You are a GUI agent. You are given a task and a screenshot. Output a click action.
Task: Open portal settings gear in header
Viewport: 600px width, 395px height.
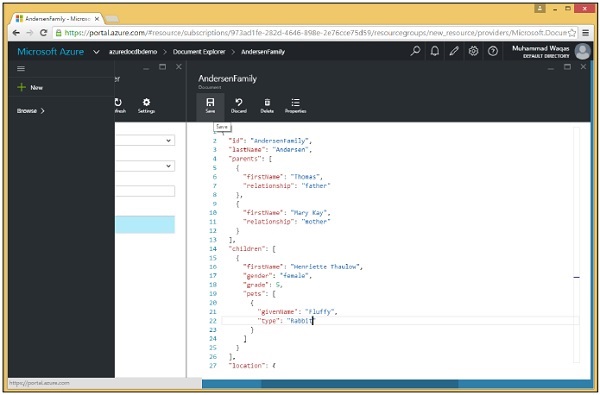pyautogui.click(x=473, y=51)
